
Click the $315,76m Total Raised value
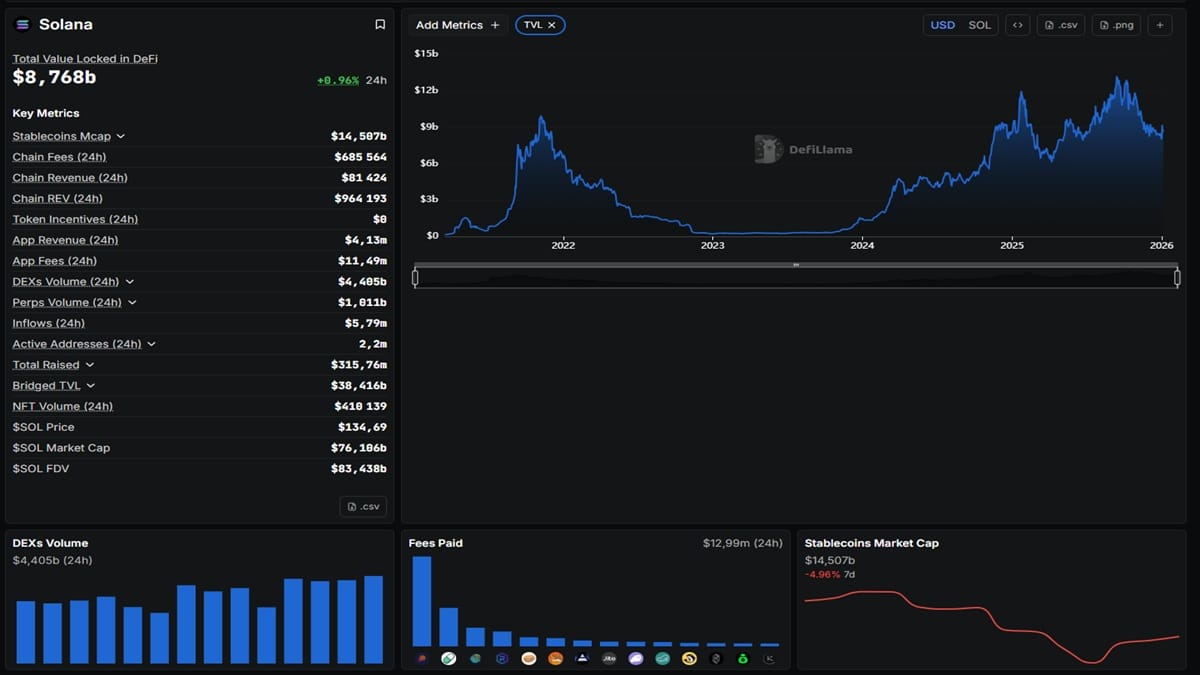click(359, 365)
